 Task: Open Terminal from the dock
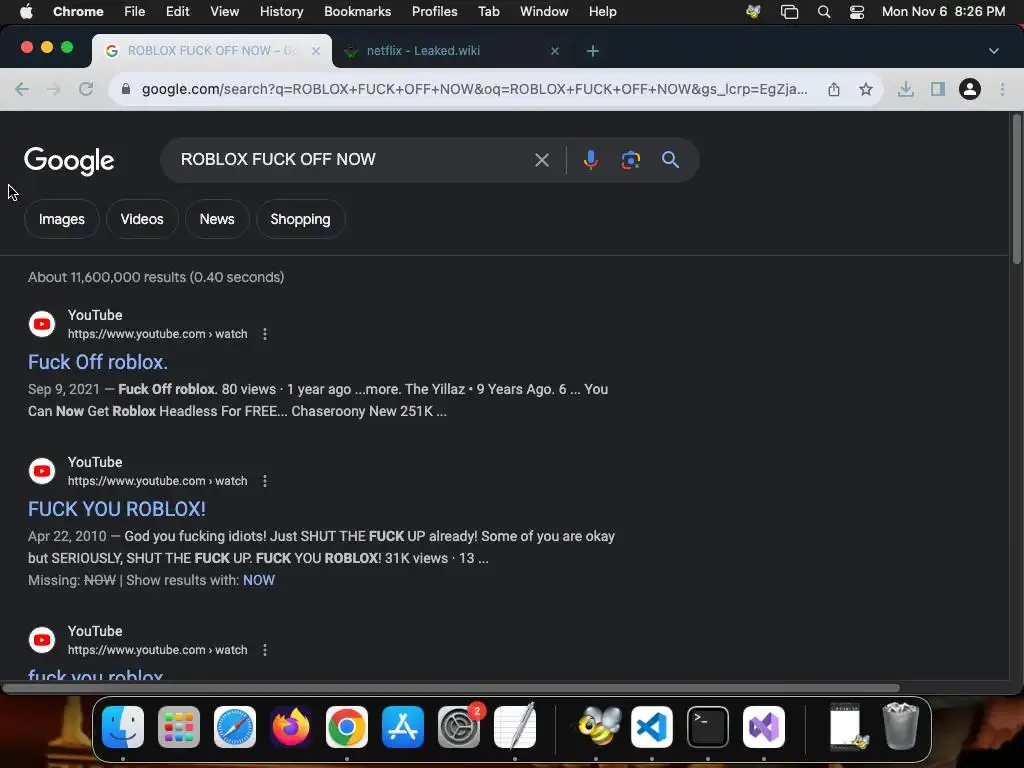(x=708, y=727)
